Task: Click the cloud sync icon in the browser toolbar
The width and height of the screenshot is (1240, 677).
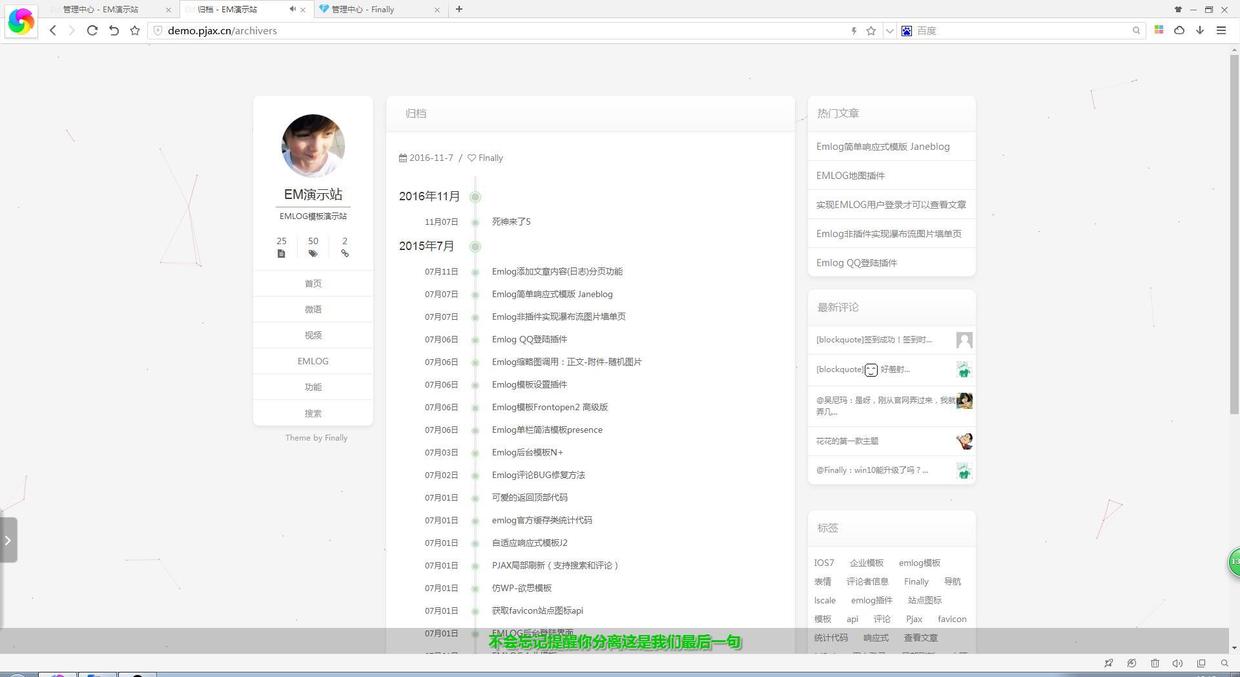Action: (x=1179, y=30)
